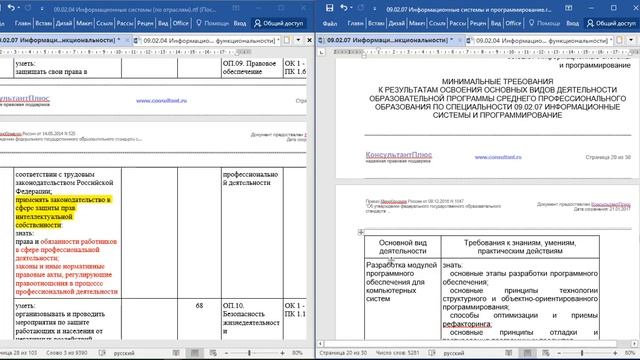Click Общий доступ in the left window
640x360 pixels.
pyautogui.click(x=278, y=24)
